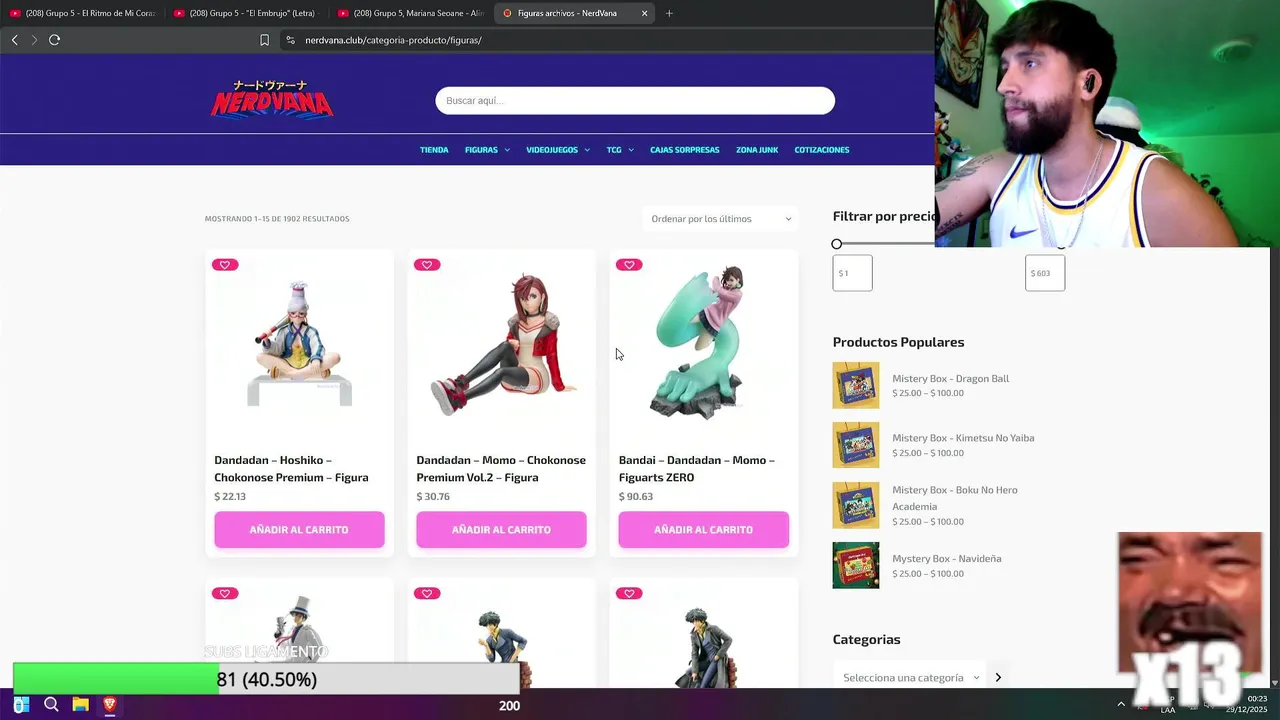Open the Figuarts ZERO Momo figure image

tap(703, 343)
